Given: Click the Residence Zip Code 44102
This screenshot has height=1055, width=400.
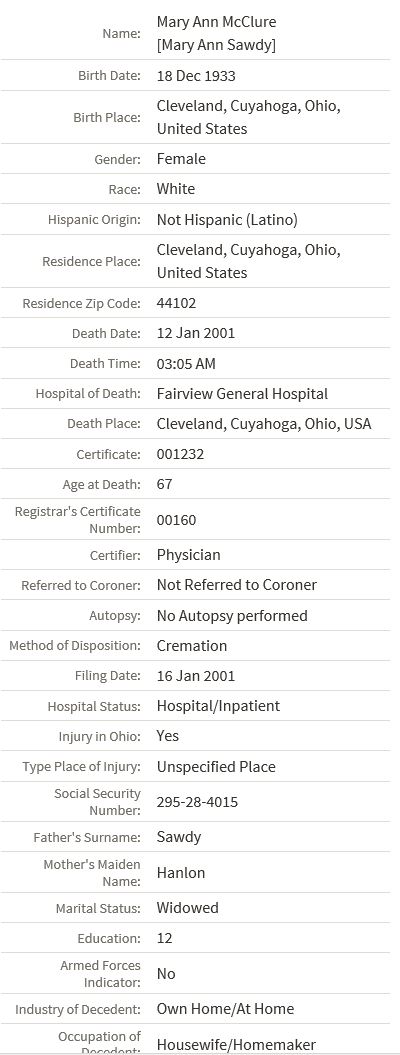Looking at the screenshot, I should point(176,303).
